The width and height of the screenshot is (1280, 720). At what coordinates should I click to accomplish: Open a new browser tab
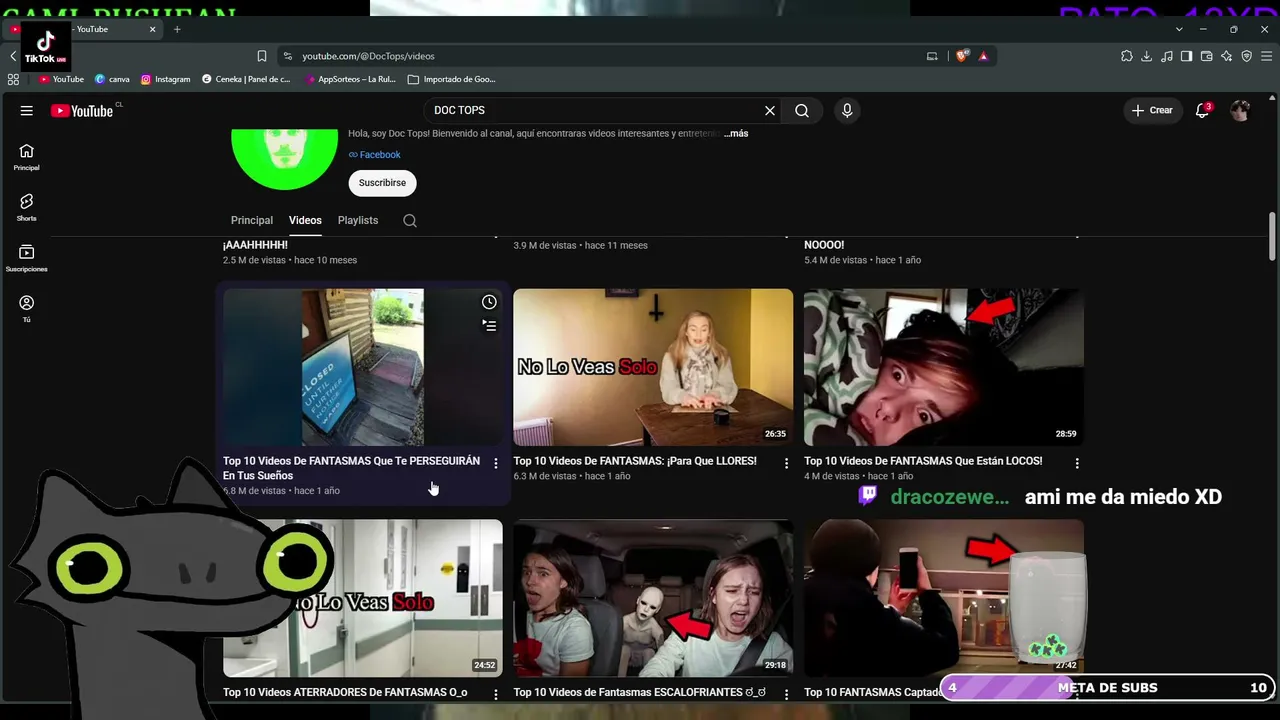click(x=177, y=29)
